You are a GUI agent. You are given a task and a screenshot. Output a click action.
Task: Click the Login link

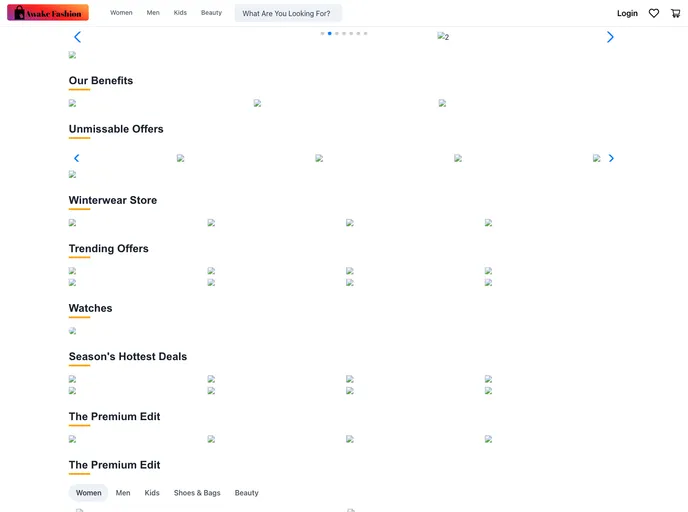point(627,13)
